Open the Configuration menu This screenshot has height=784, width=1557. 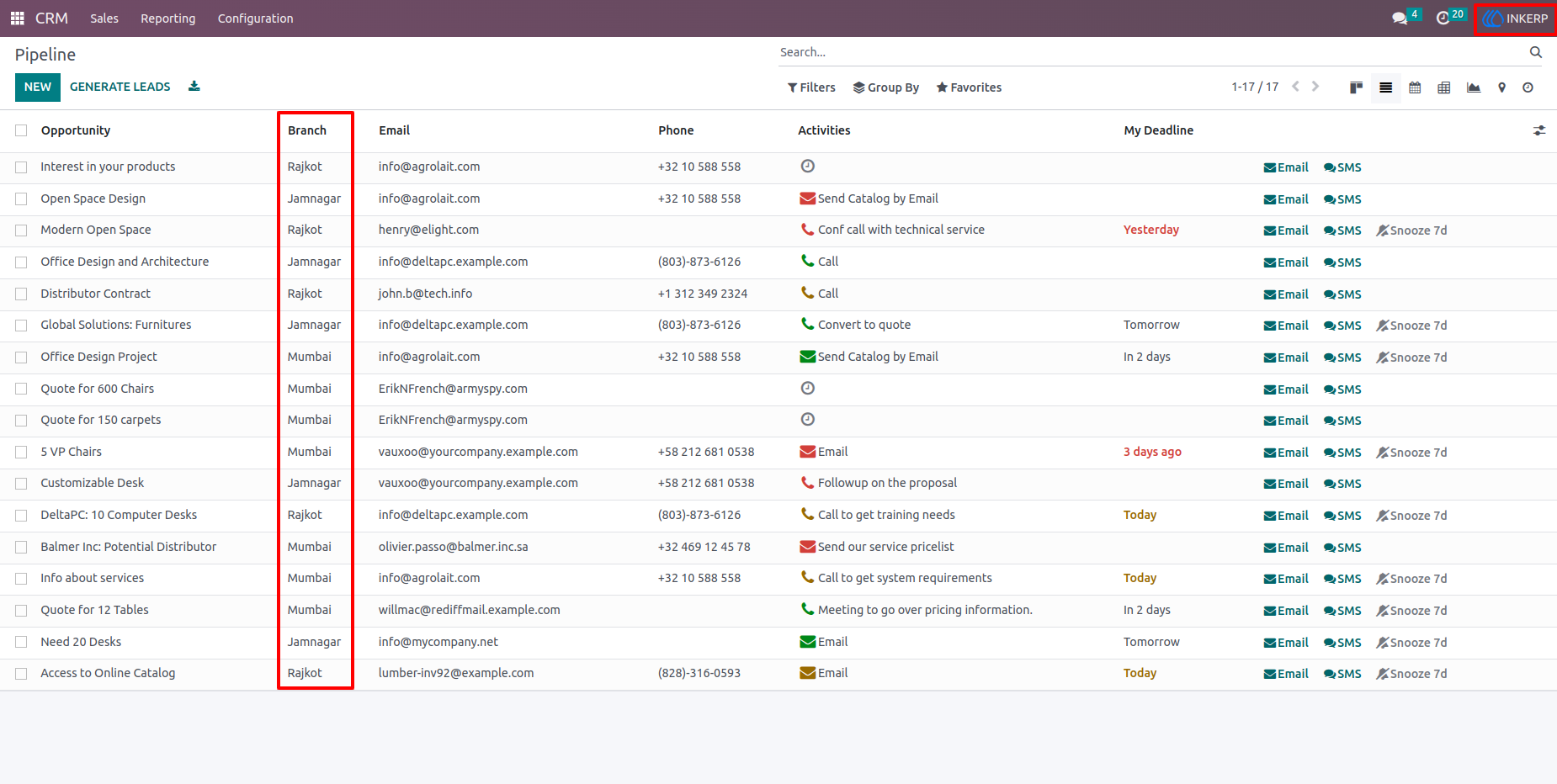(x=255, y=18)
